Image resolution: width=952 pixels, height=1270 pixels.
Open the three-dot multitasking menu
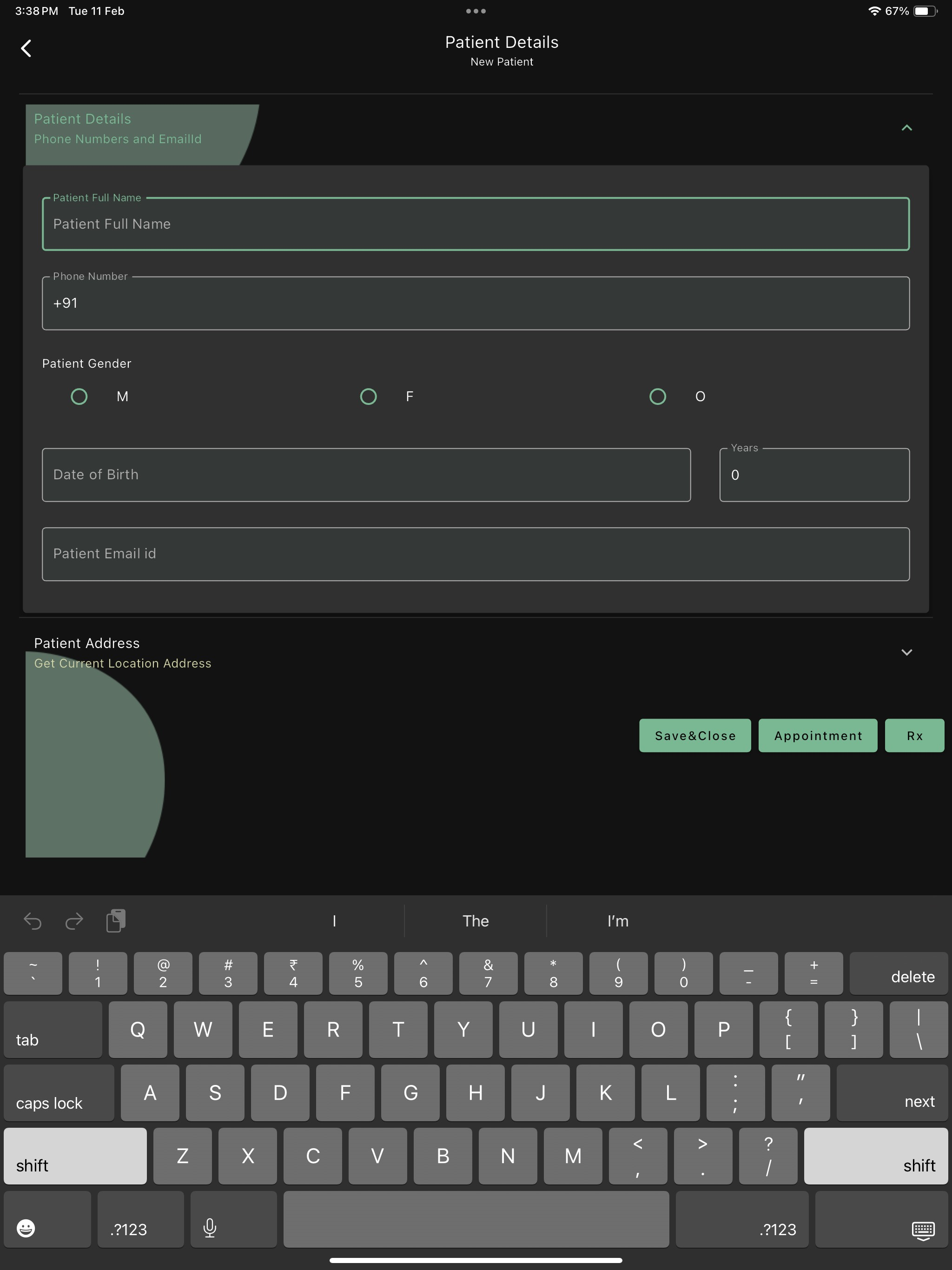[476, 11]
